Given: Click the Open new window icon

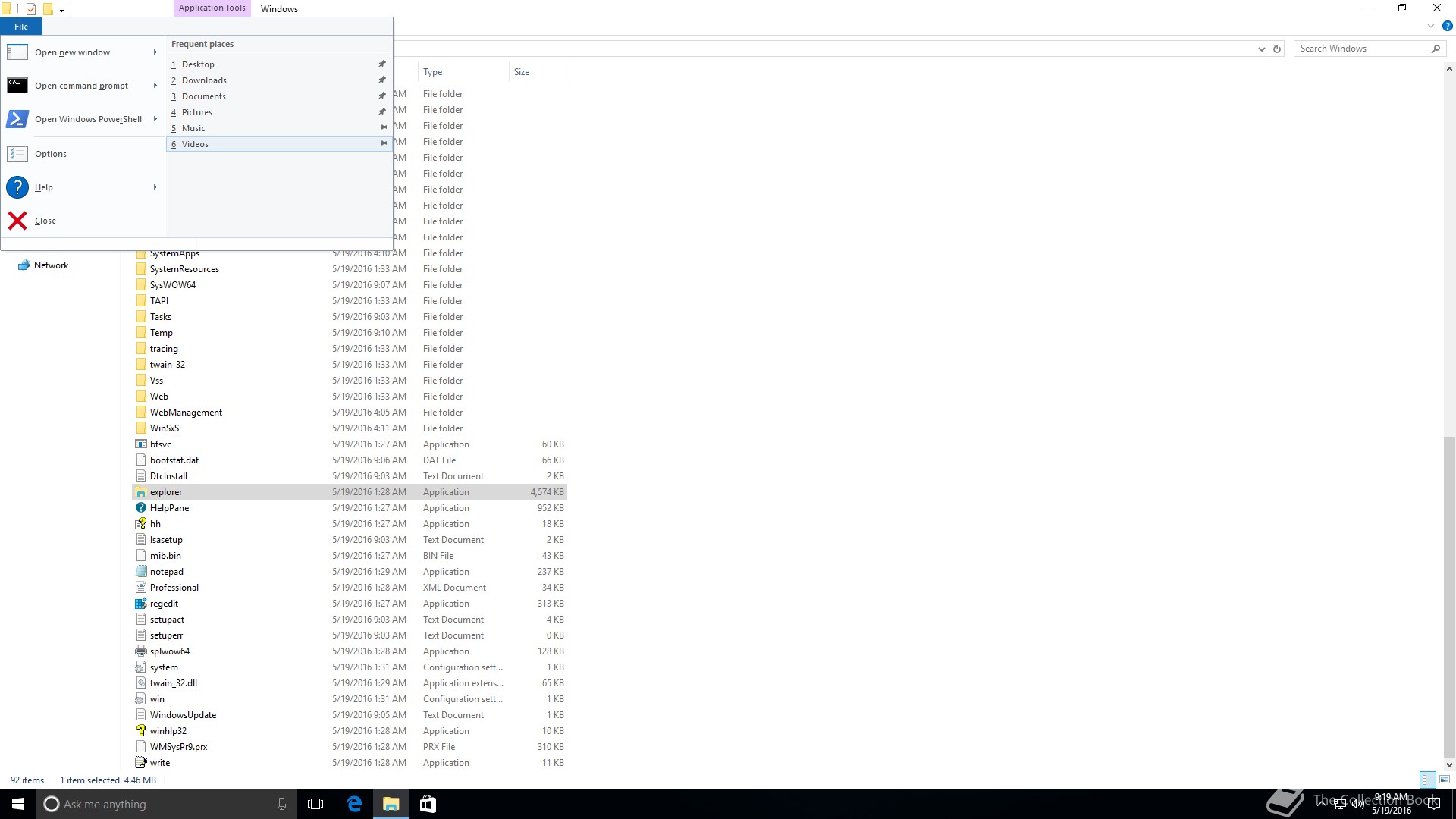Looking at the screenshot, I should point(17,52).
